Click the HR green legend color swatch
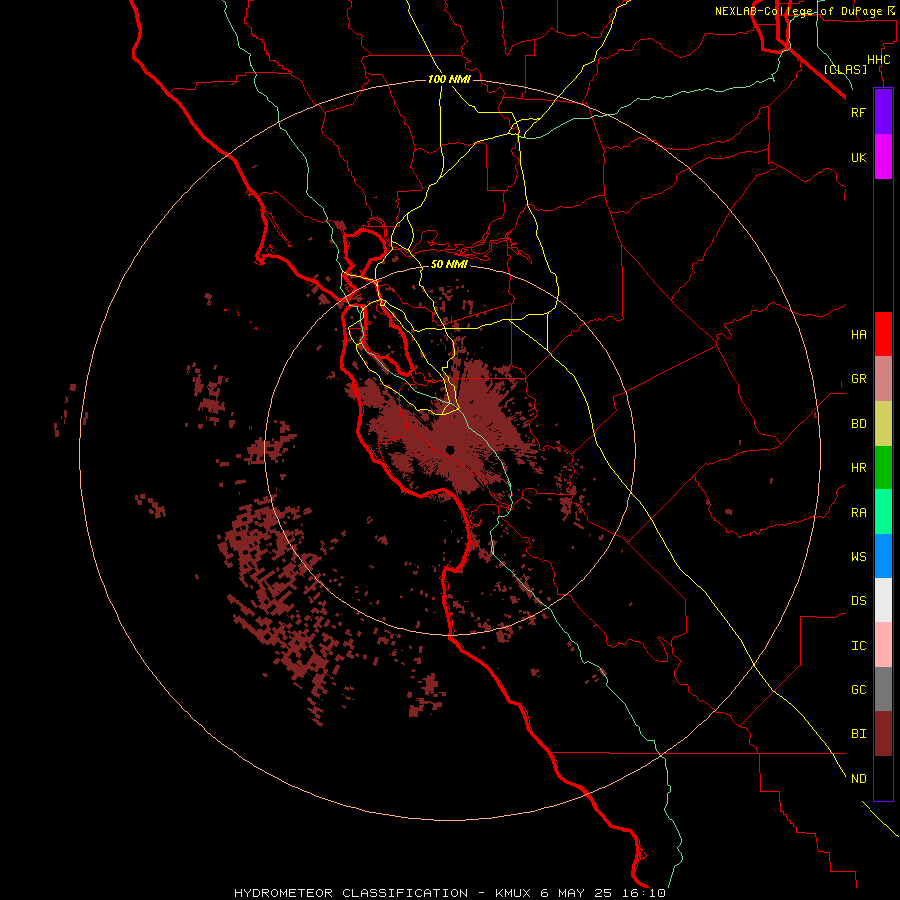 tap(883, 468)
